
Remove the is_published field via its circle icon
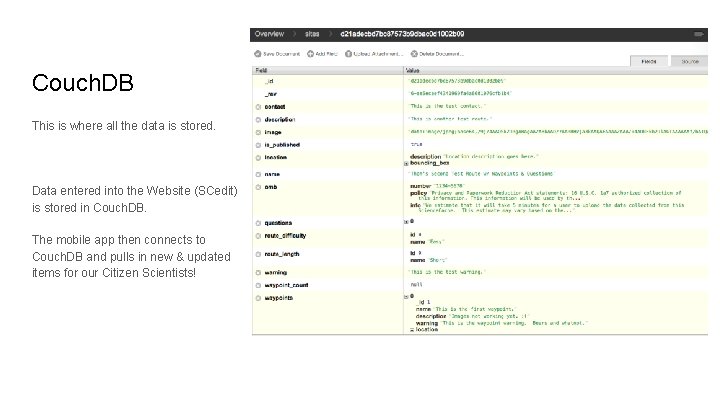[x=258, y=145]
